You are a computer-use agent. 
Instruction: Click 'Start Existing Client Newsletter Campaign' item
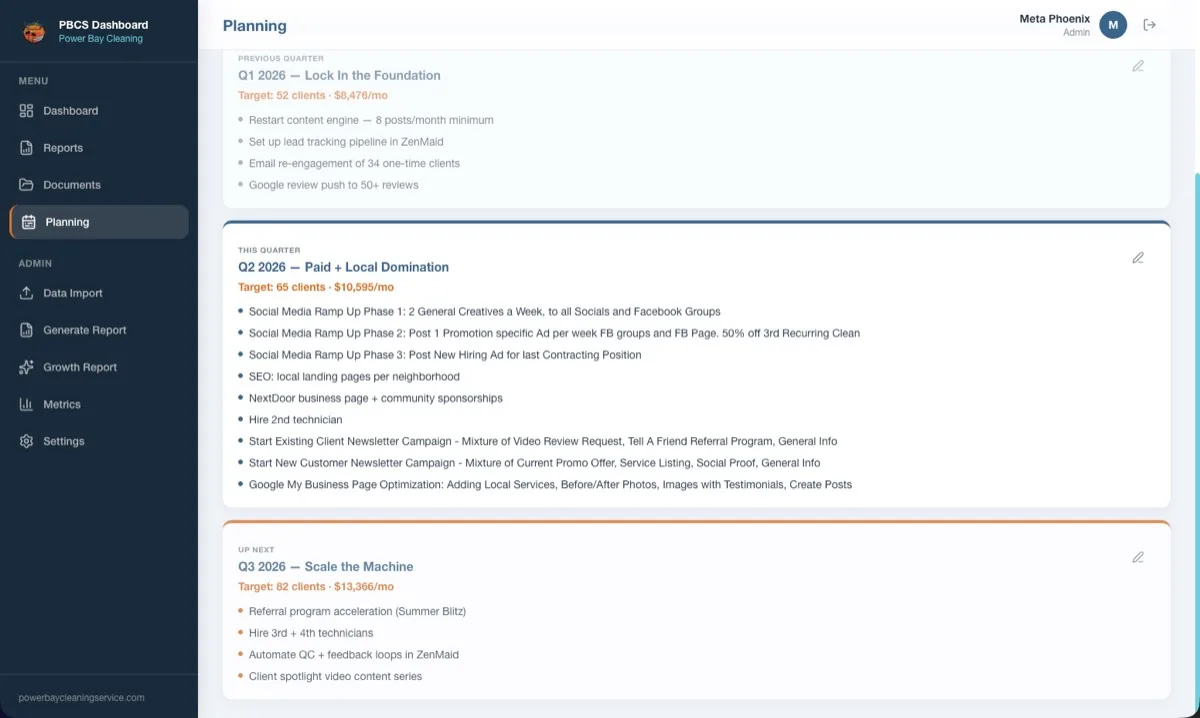click(543, 441)
